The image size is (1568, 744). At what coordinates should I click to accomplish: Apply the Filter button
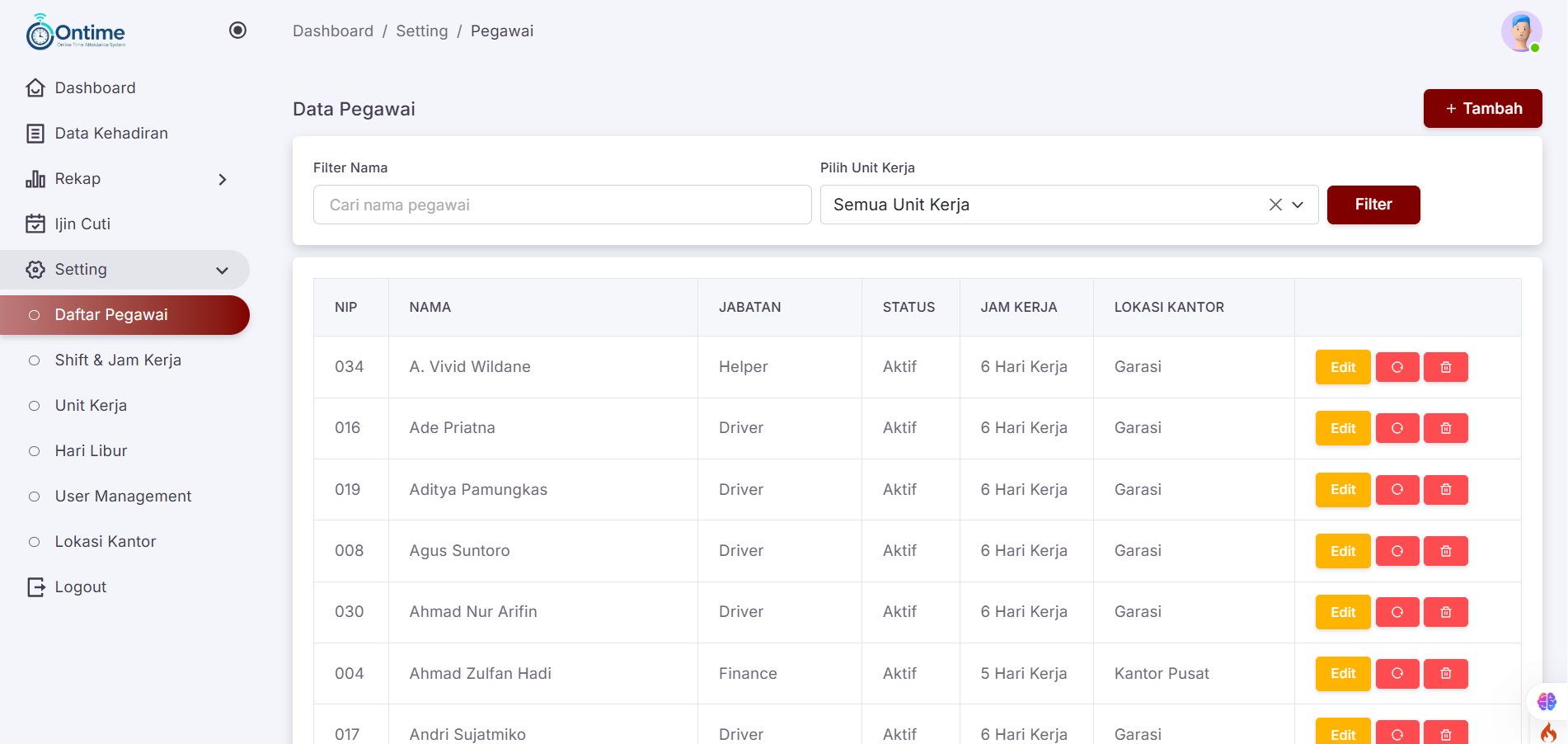(1373, 205)
